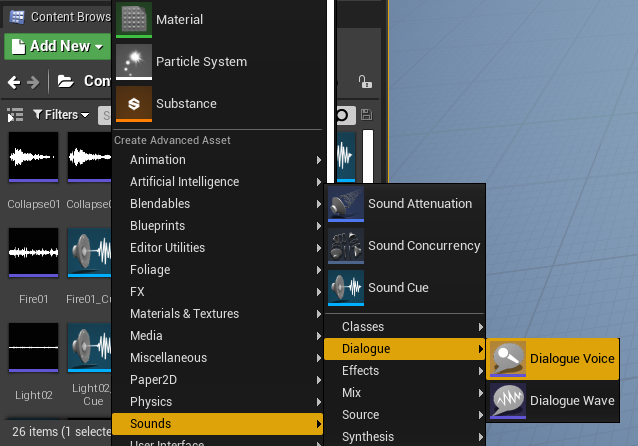Go forward in Content Browser history
638x446 pixels.
[33, 82]
